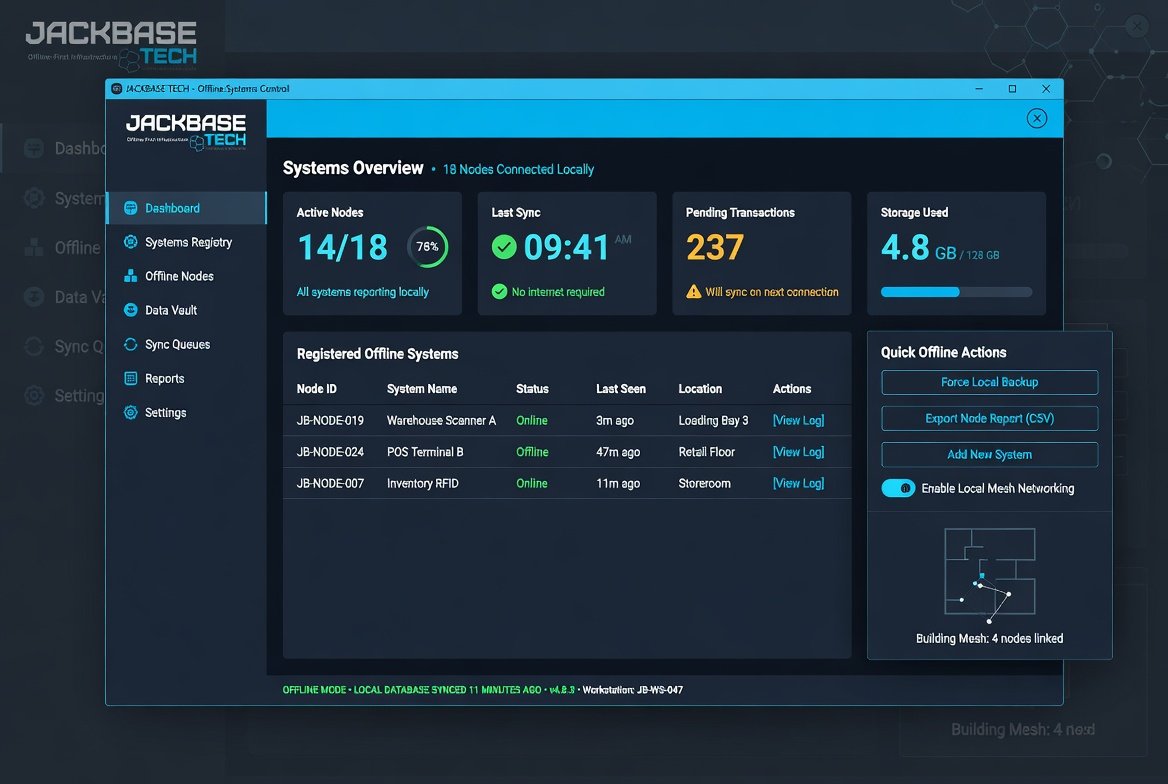
Task: Select the Systems Registry gear icon
Action: 130,241
